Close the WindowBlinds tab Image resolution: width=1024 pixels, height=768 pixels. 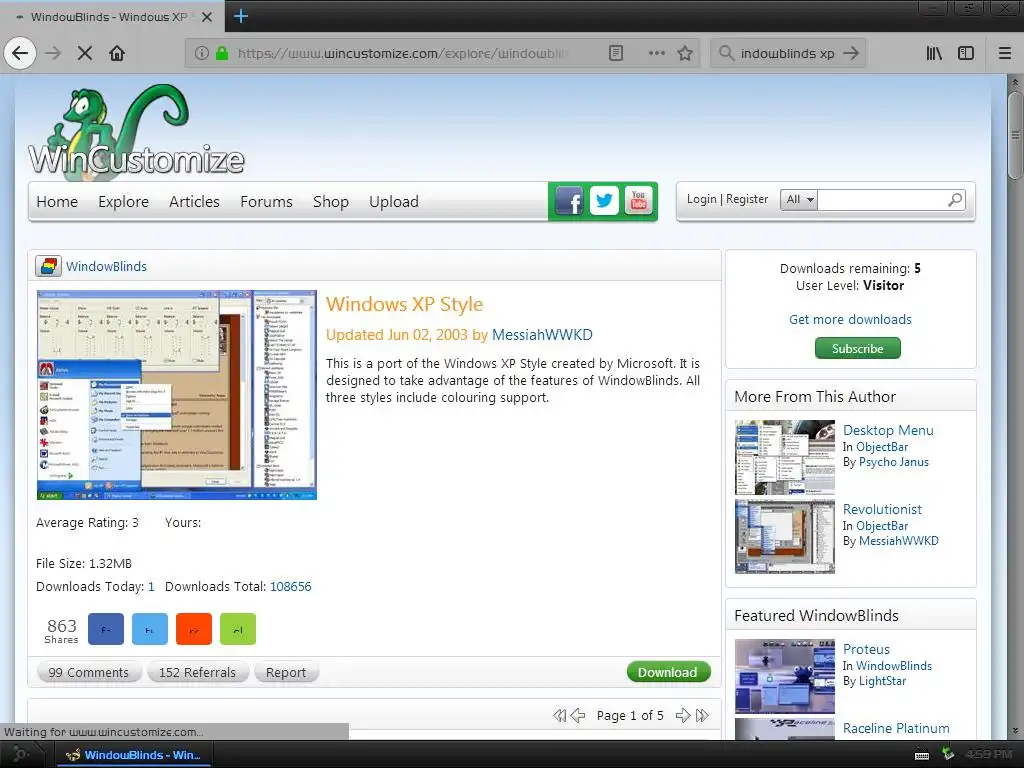(206, 17)
